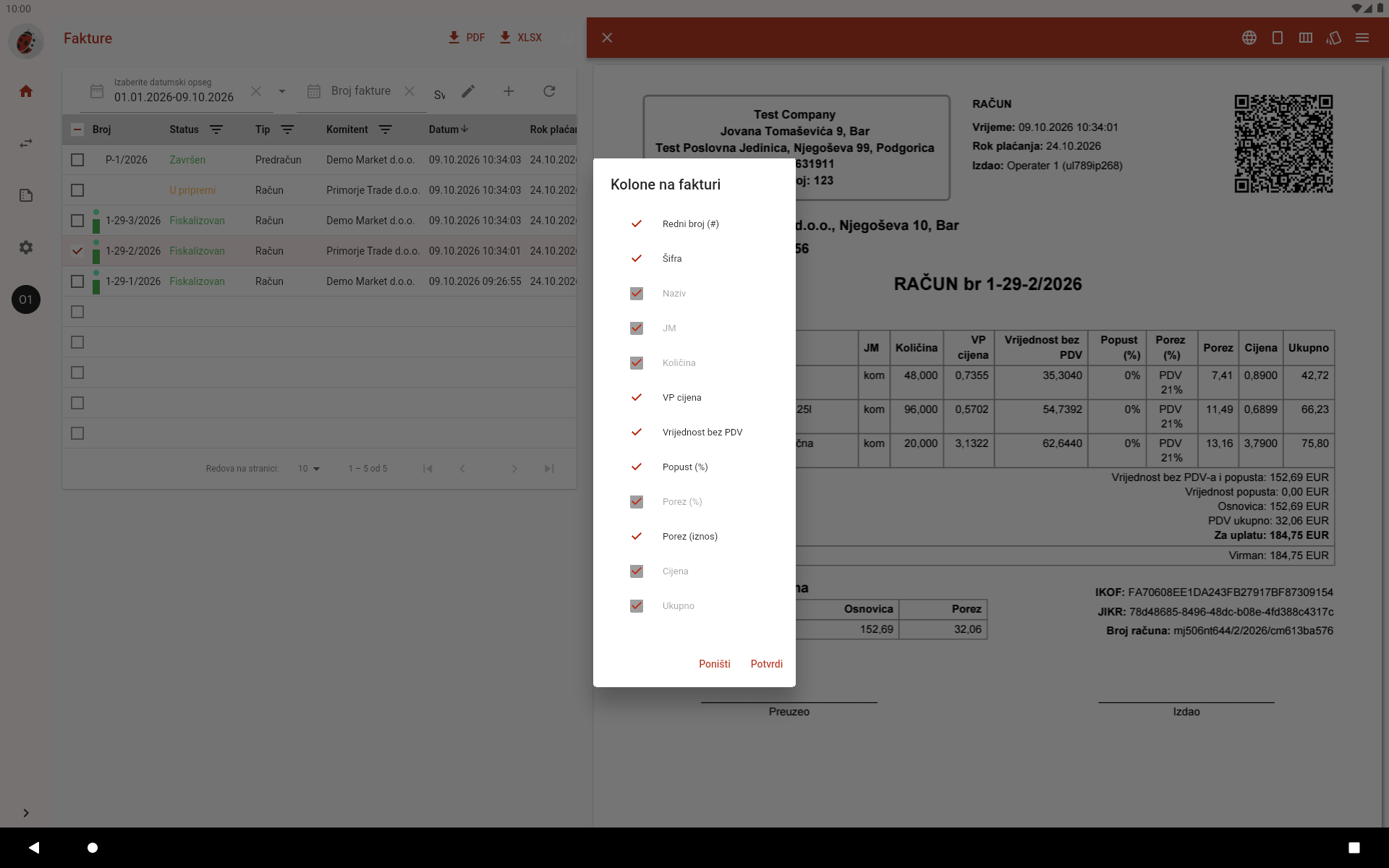Open the invoice columns icon
Viewport: 1389px width, 868px height.
pyautogui.click(x=1306, y=38)
